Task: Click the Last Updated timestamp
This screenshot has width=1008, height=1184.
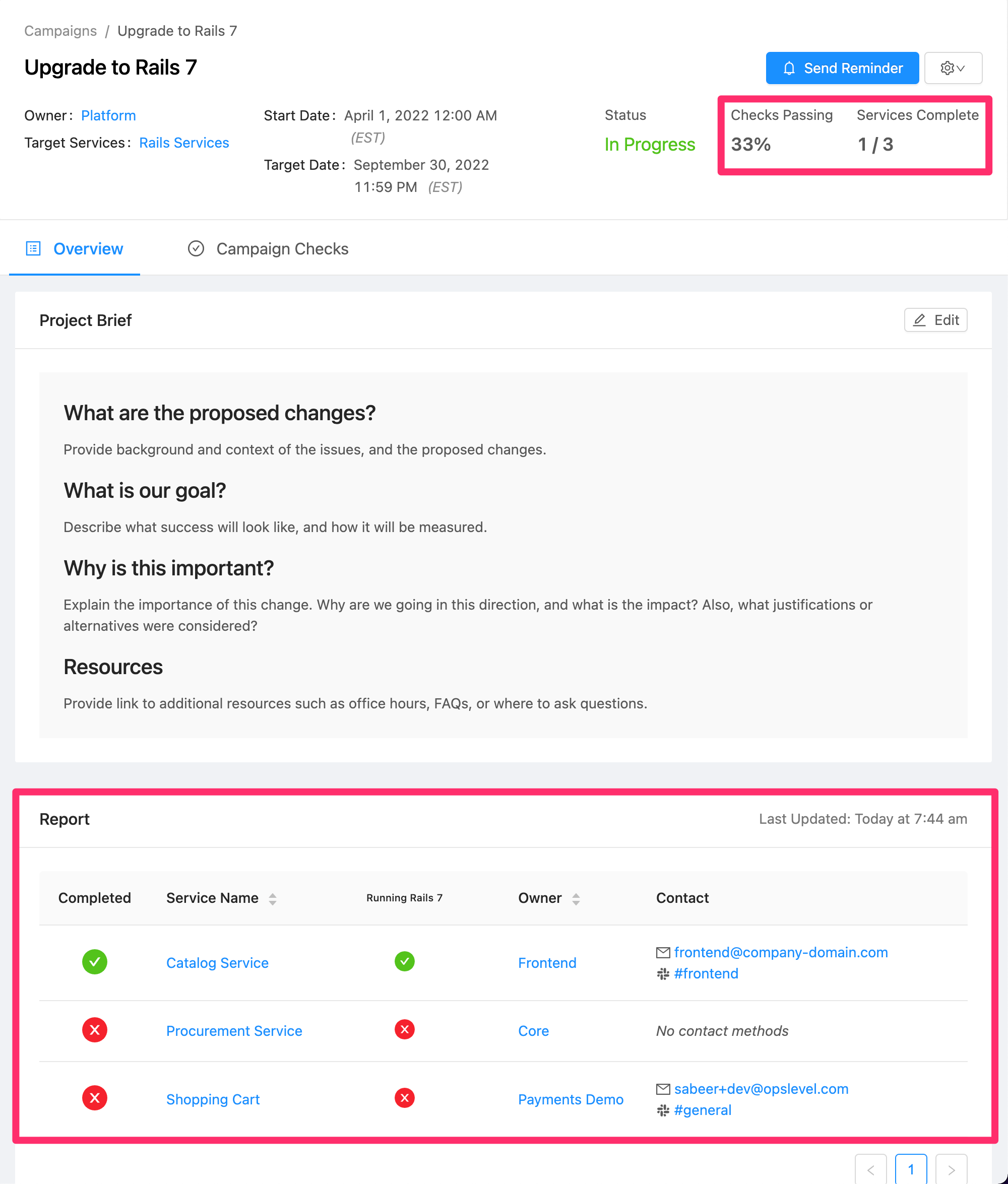Action: click(863, 818)
